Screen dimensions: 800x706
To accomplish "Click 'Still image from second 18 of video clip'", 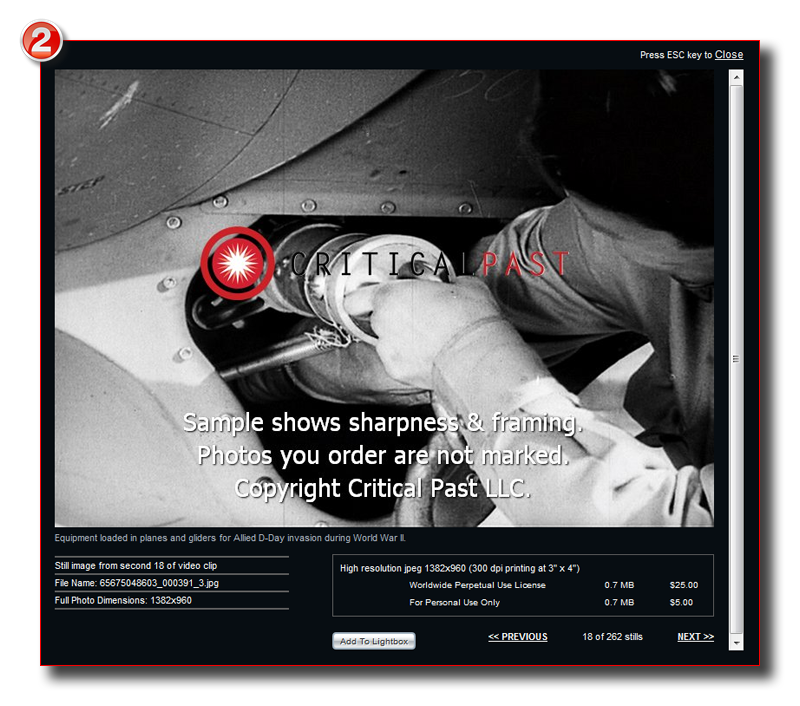I will (x=136, y=566).
